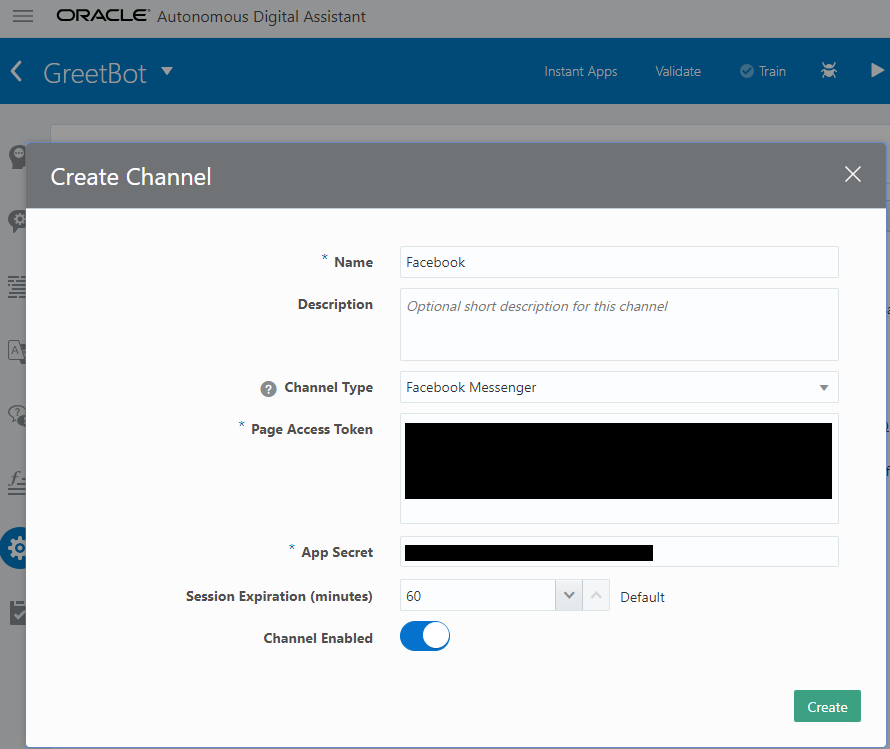The width and height of the screenshot is (890, 749).
Task: Open the Channel Type dropdown
Action: coord(619,387)
